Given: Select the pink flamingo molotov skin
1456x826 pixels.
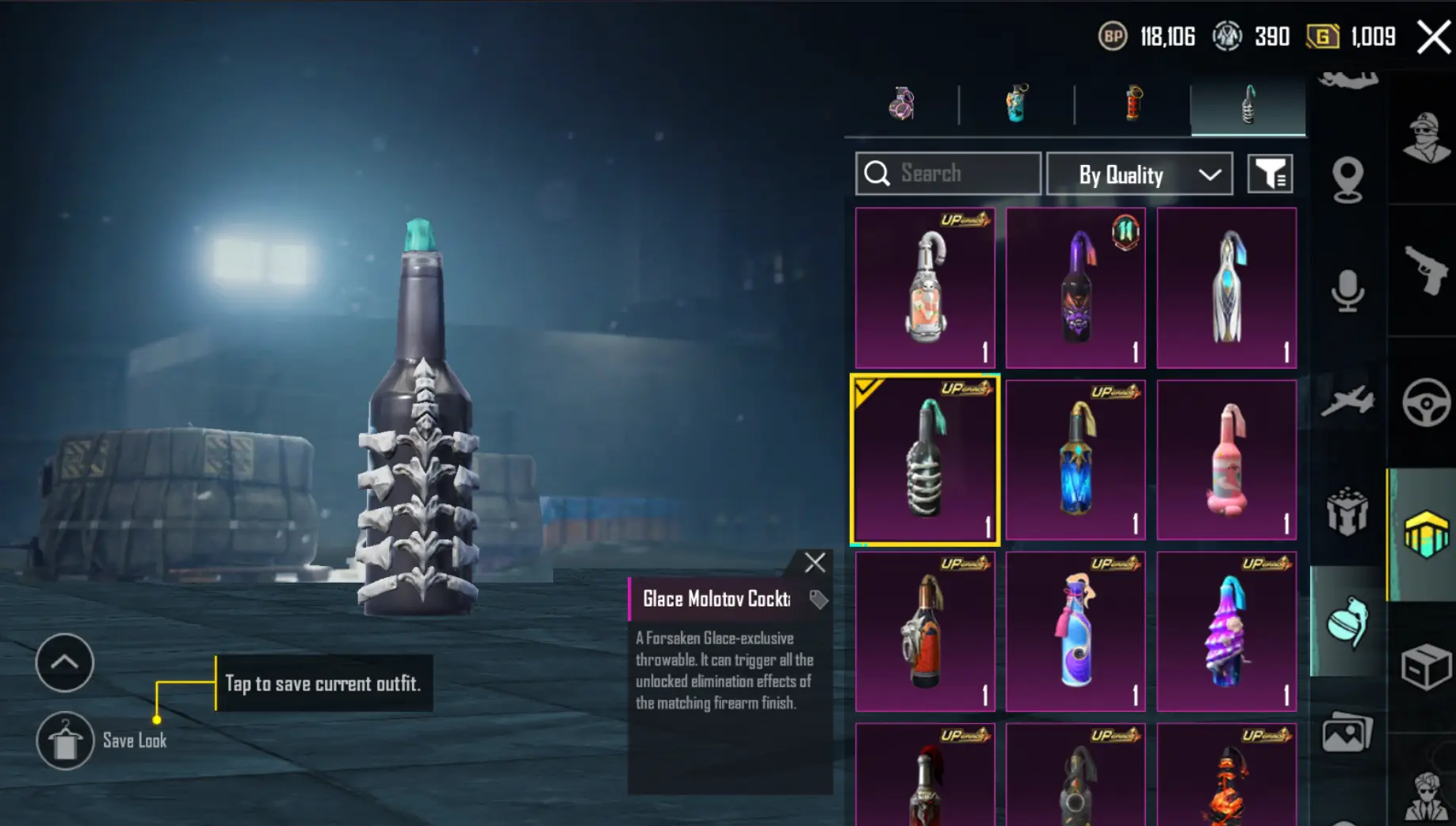Looking at the screenshot, I should point(1226,460).
